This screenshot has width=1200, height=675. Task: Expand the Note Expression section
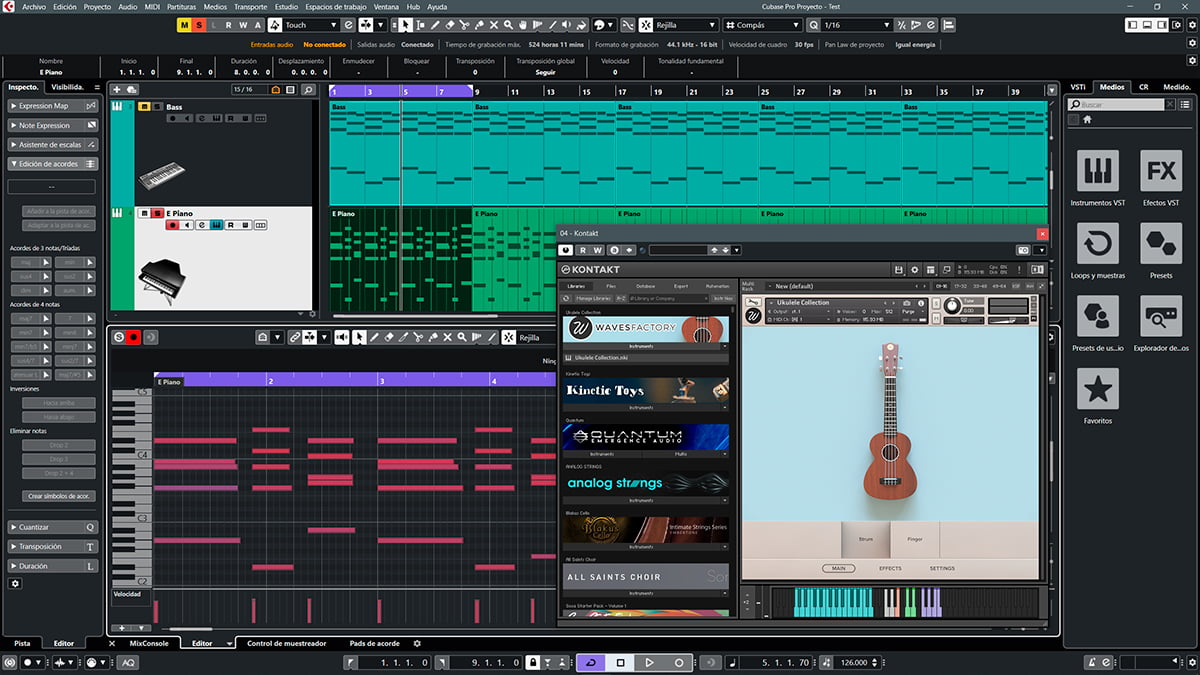(53, 125)
